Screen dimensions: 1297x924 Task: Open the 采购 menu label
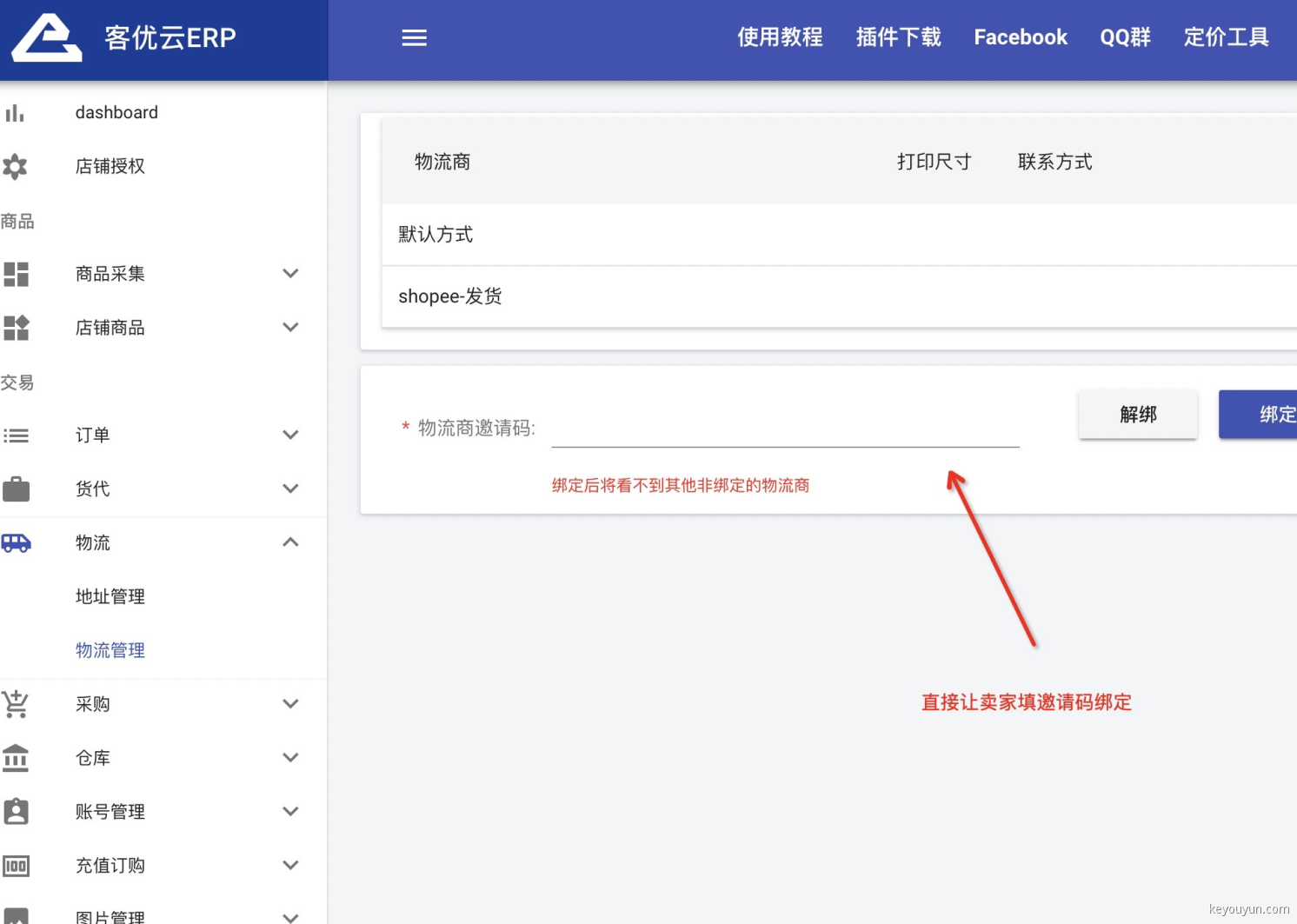(x=93, y=704)
